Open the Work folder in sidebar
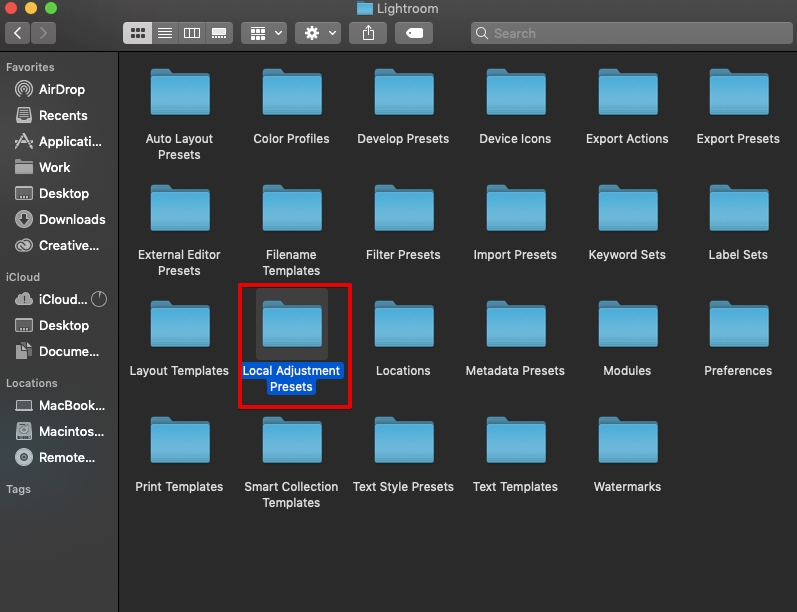Viewport: 797px width, 612px height. pos(59,167)
